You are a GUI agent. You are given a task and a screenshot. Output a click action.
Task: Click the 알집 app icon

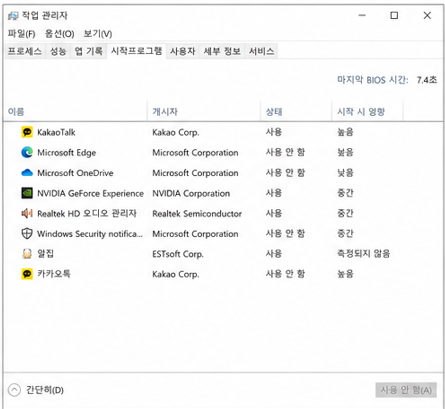(x=27, y=254)
